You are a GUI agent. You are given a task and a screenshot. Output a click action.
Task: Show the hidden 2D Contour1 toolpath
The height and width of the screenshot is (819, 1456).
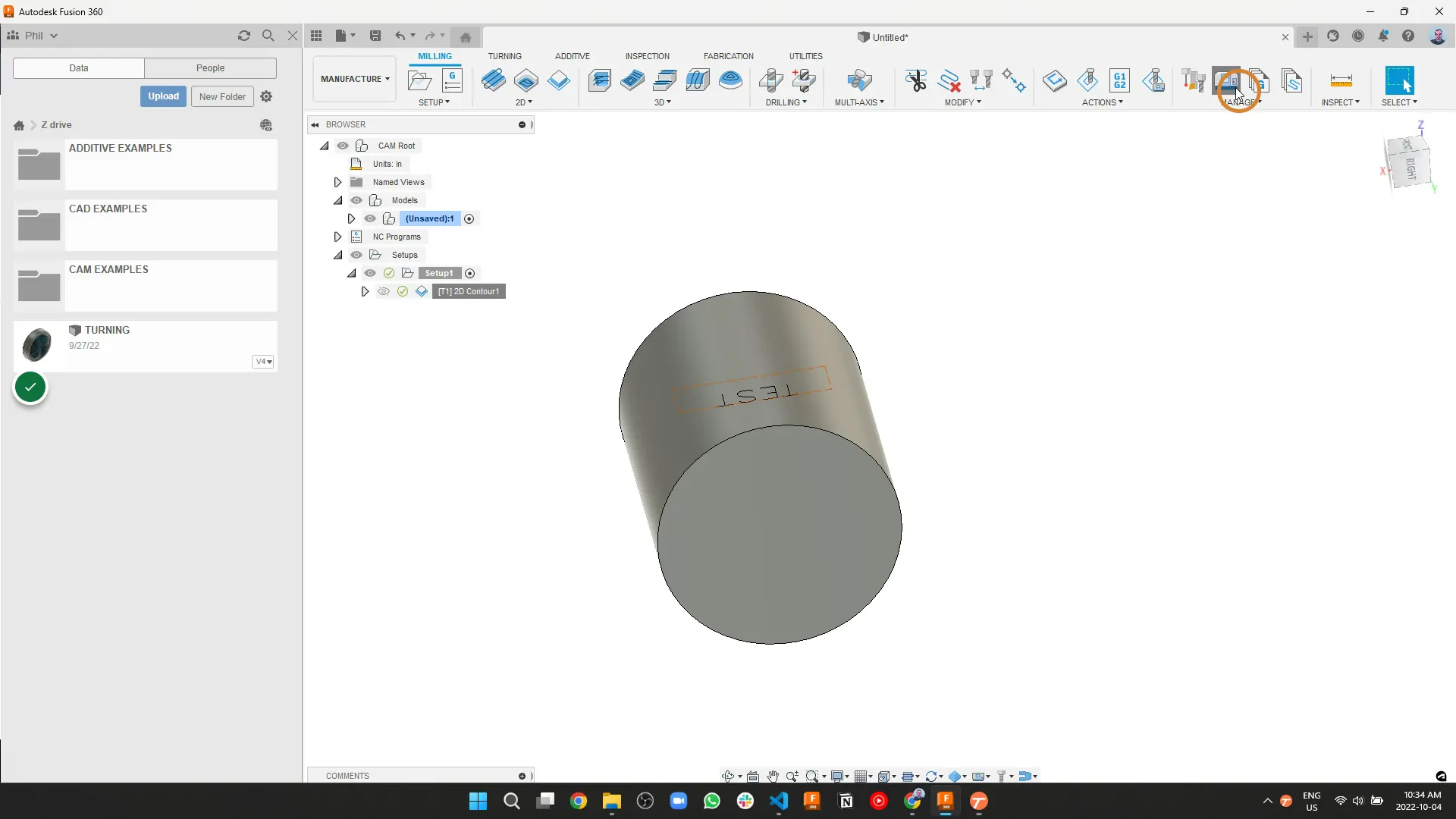[384, 291]
